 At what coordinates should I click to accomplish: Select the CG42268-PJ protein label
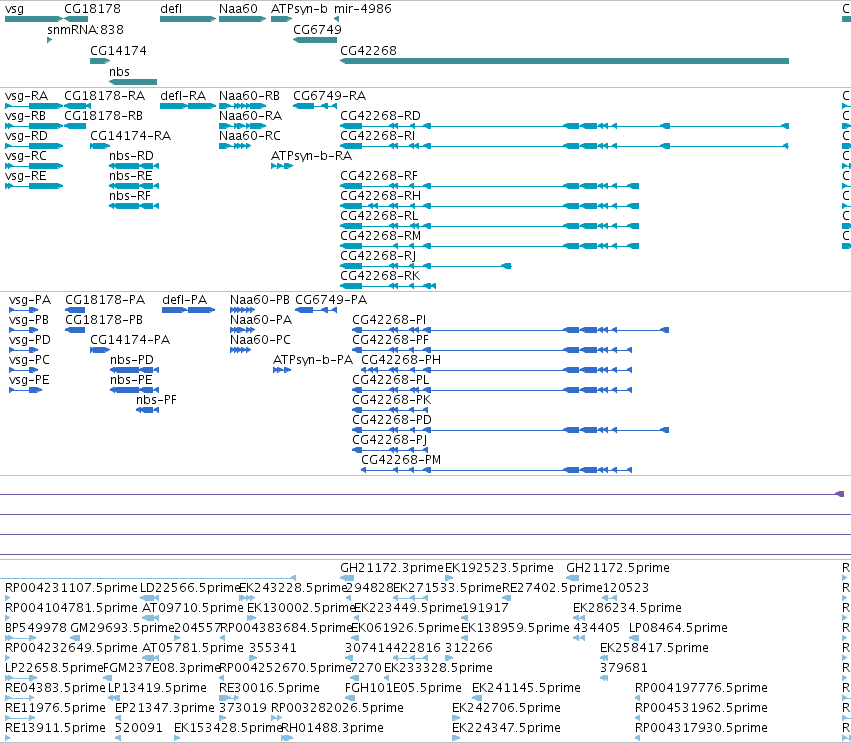point(390,440)
